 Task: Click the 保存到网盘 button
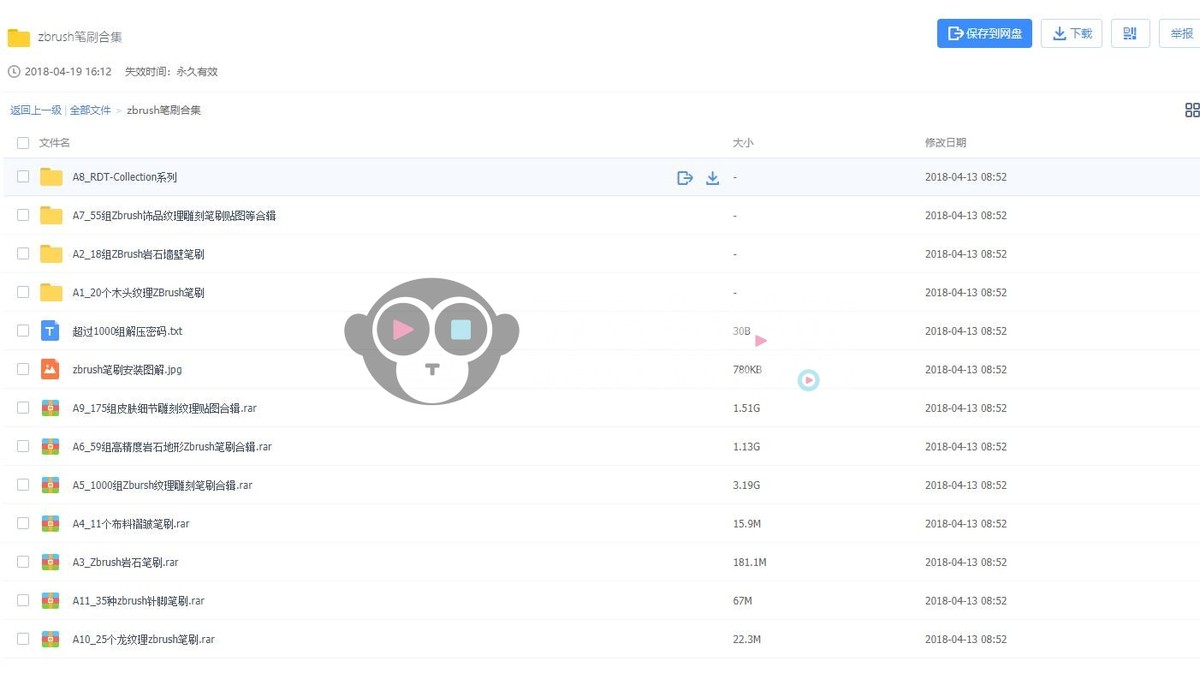click(x=984, y=33)
